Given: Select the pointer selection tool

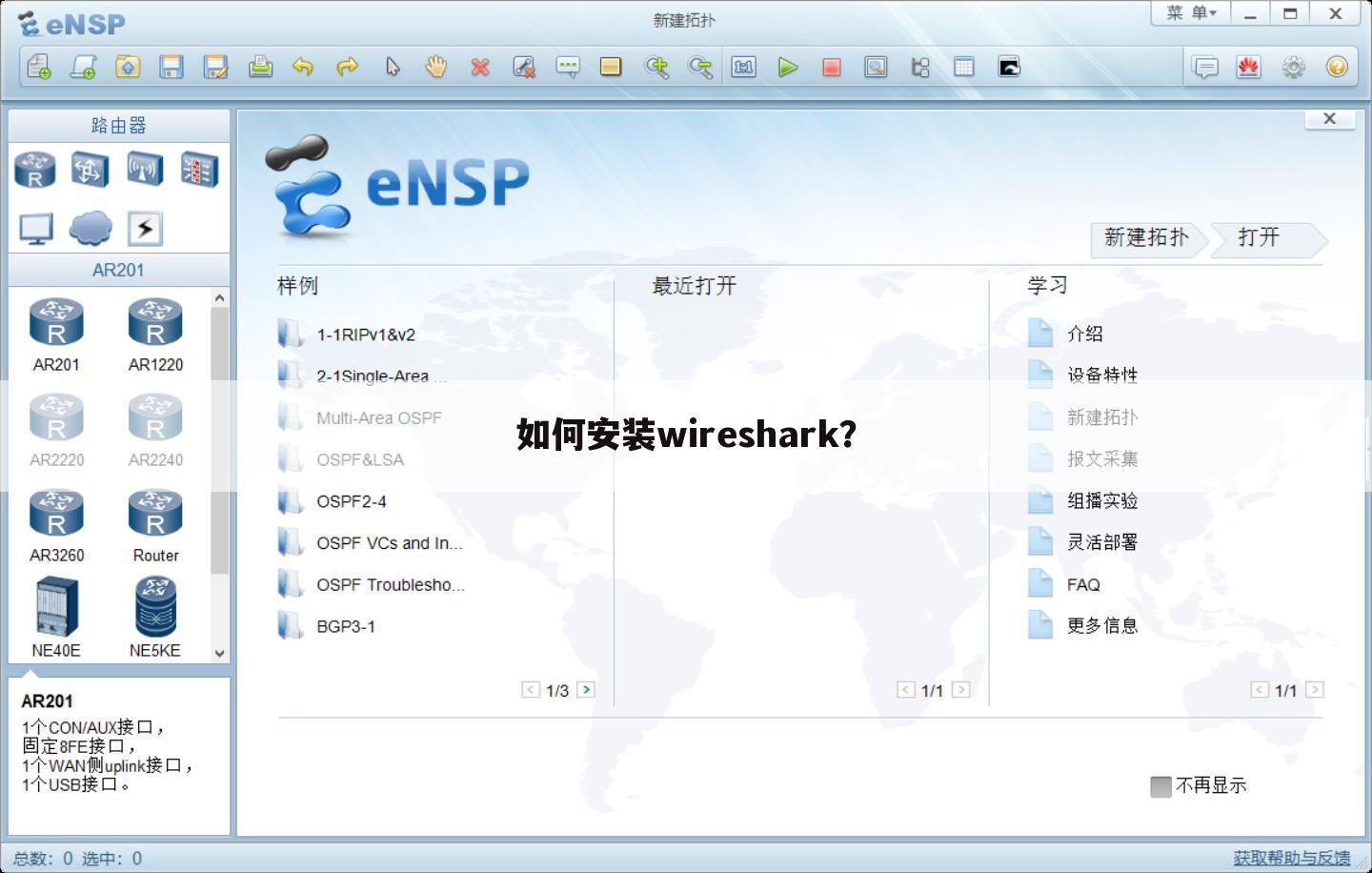Looking at the screenshot, I should click(x=393, y=67).
